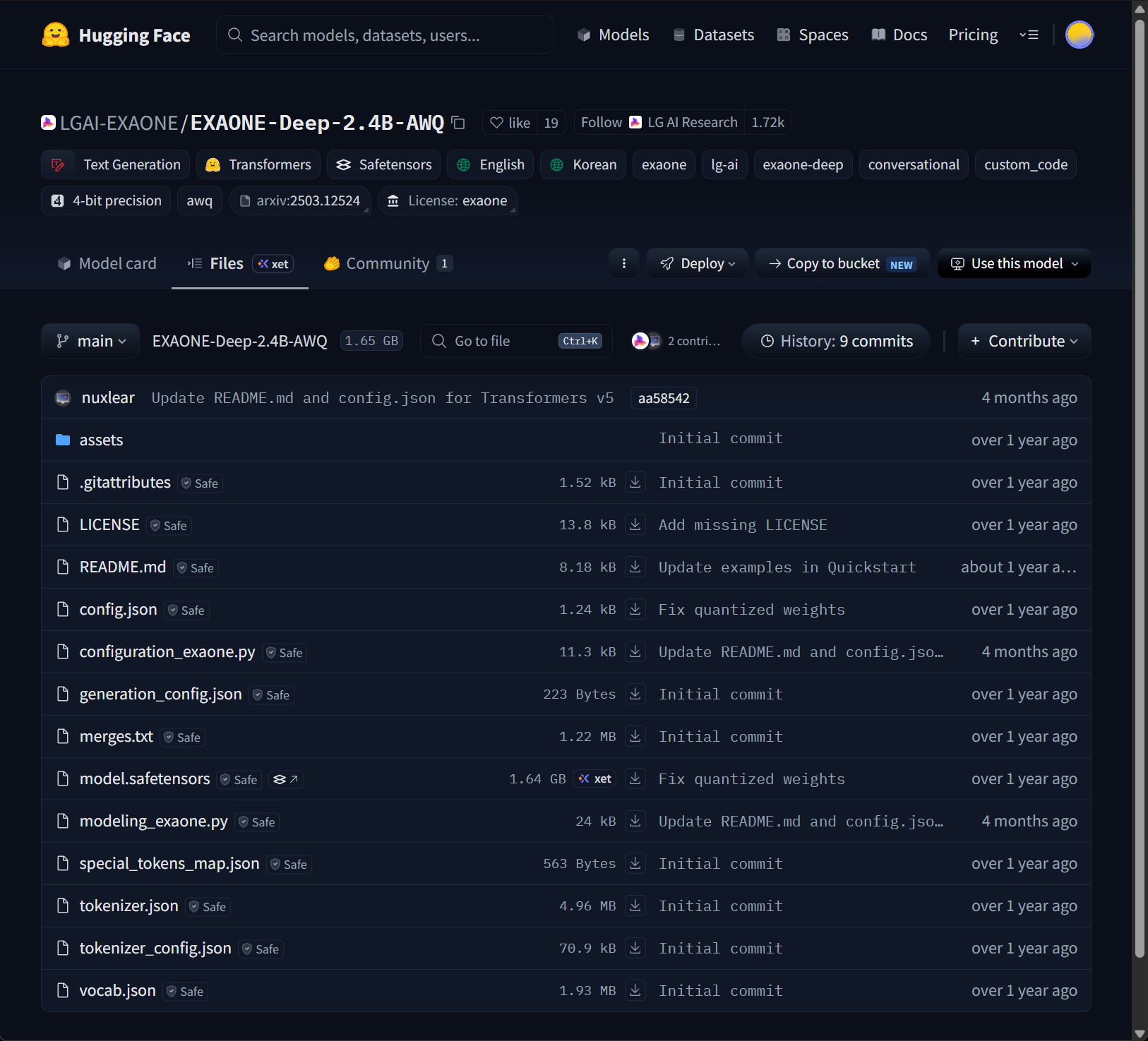
Task: Open commit aa58542
Action: [664, 398]
